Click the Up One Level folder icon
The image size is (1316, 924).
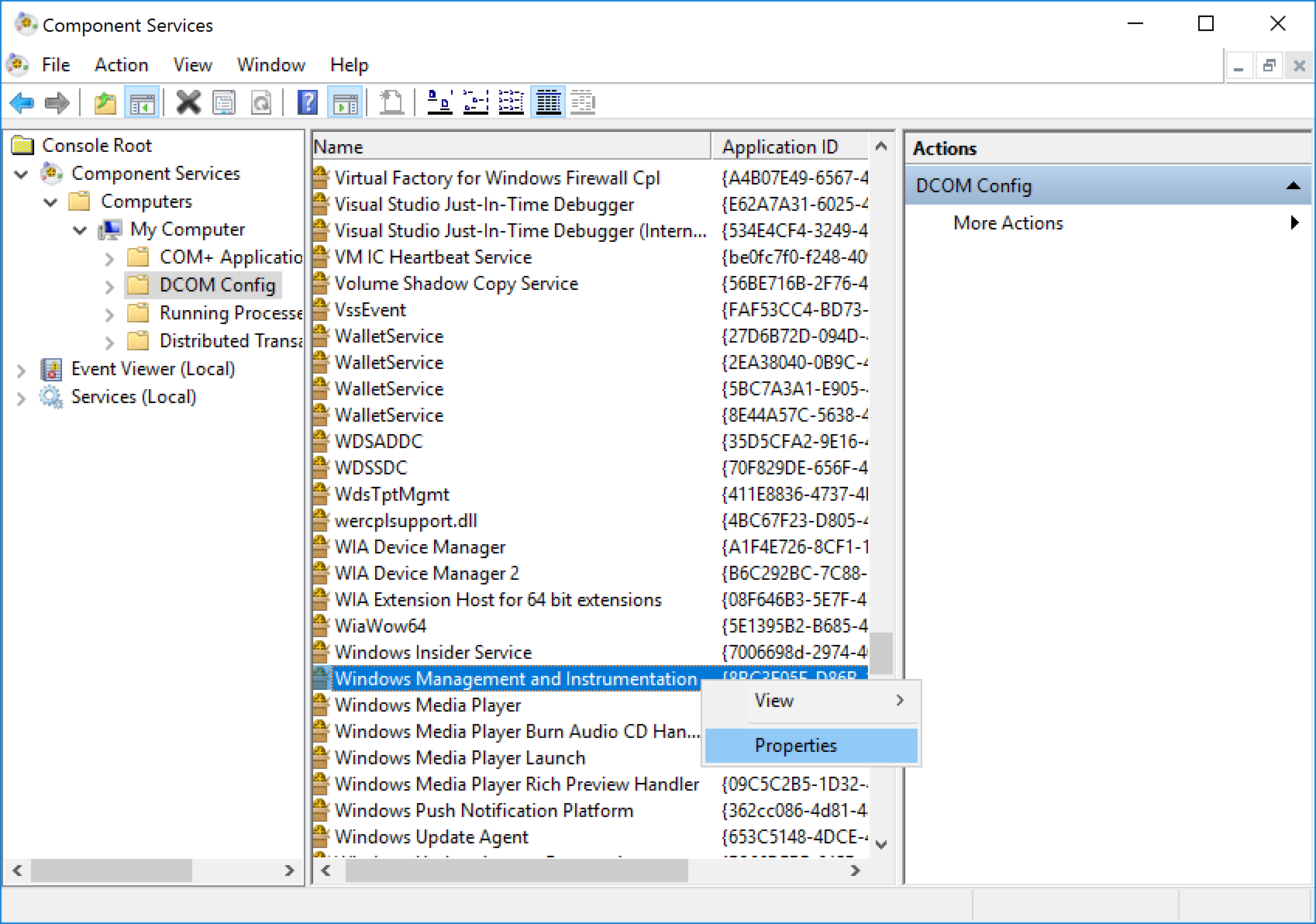pyautogui.click(x=105, y=102)
